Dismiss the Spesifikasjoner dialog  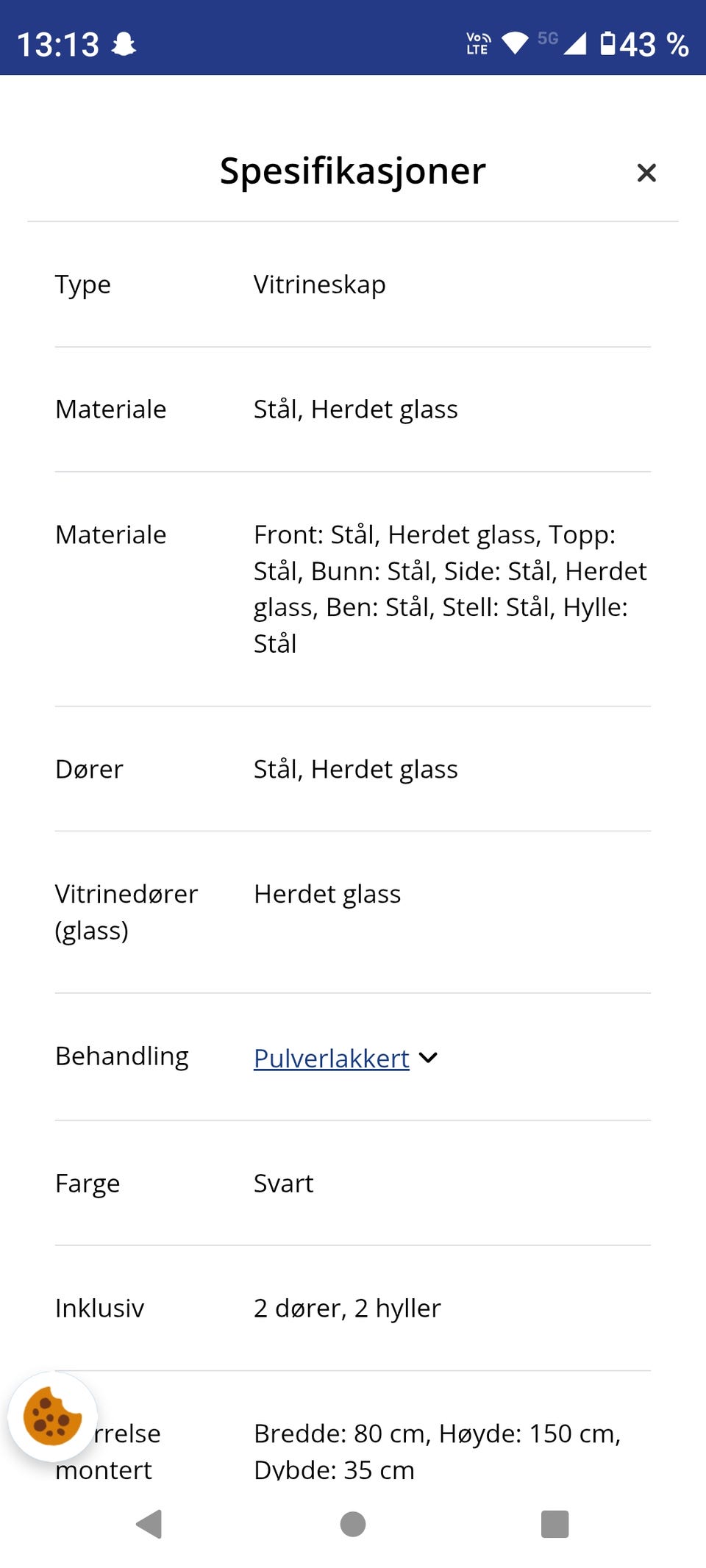tap(646, 172)
